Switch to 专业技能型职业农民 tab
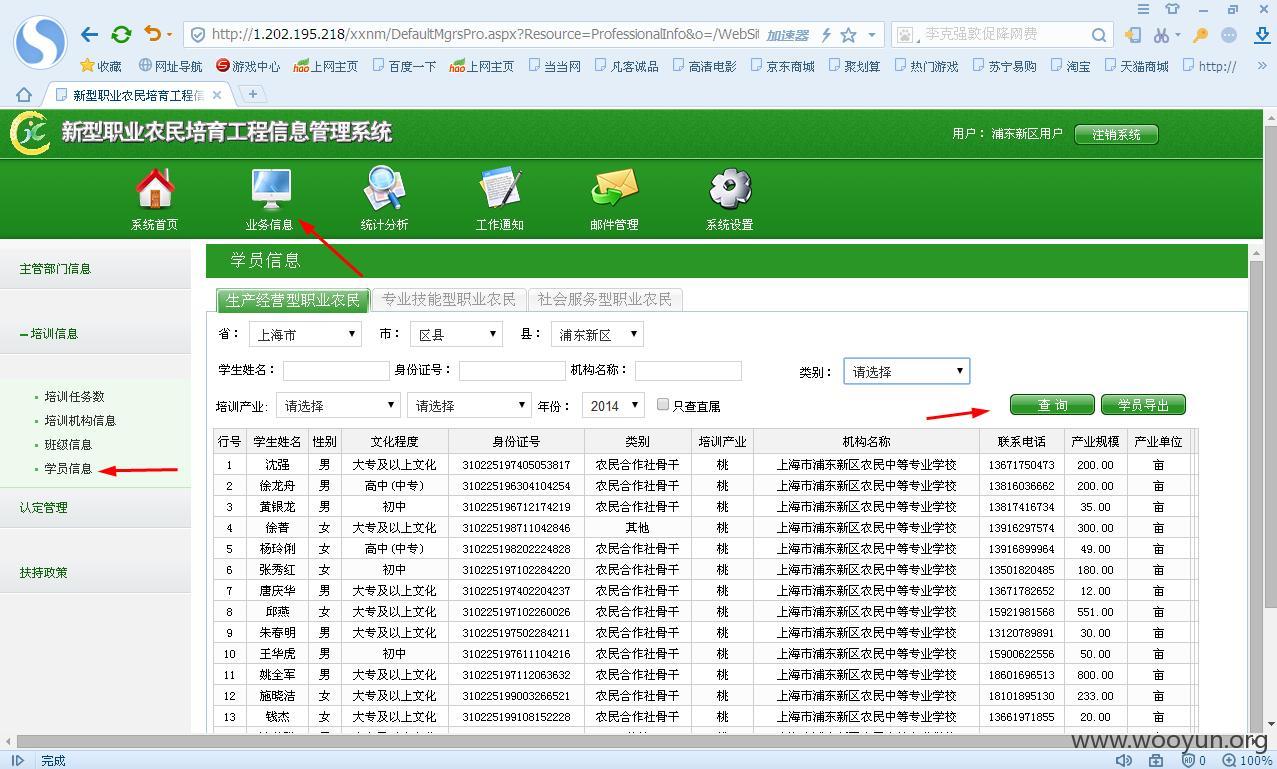 click(449, 299)
